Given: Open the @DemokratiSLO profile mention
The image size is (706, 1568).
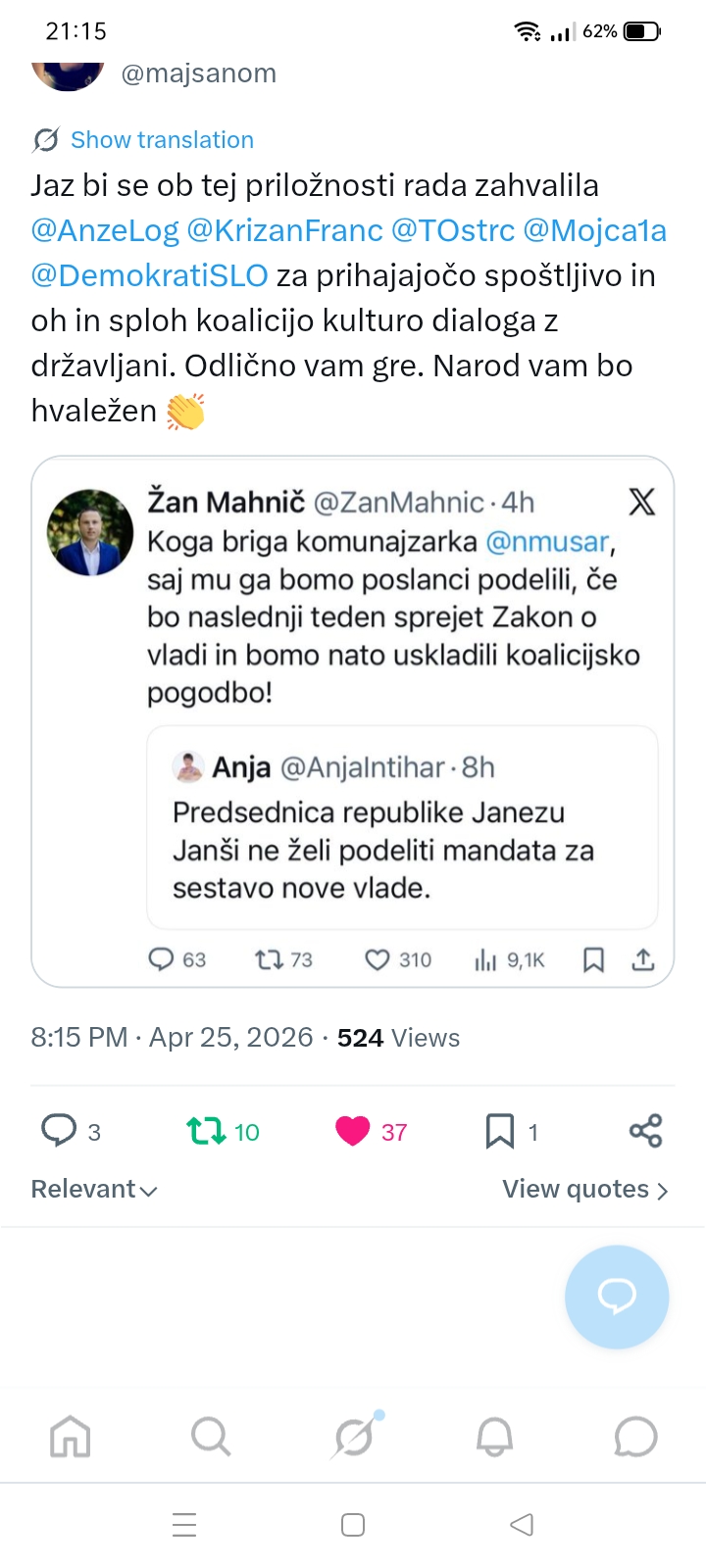Looking at the screenshot, I should click(x=149, y=275).
